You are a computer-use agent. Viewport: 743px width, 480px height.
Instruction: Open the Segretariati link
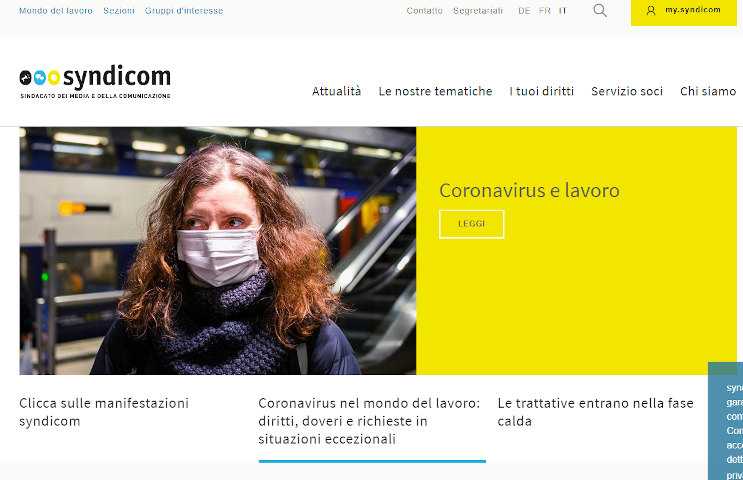(478, 10)
